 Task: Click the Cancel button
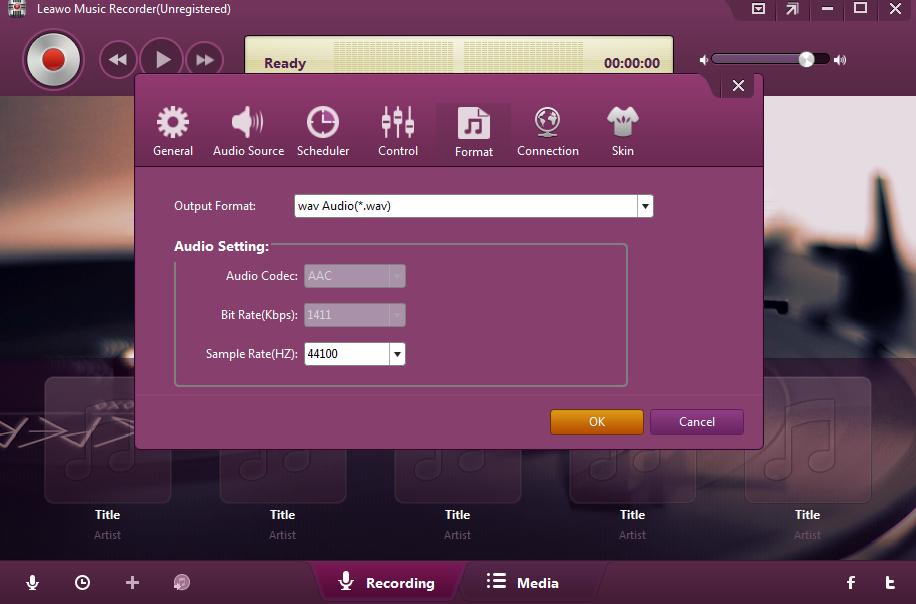(696, 422)
